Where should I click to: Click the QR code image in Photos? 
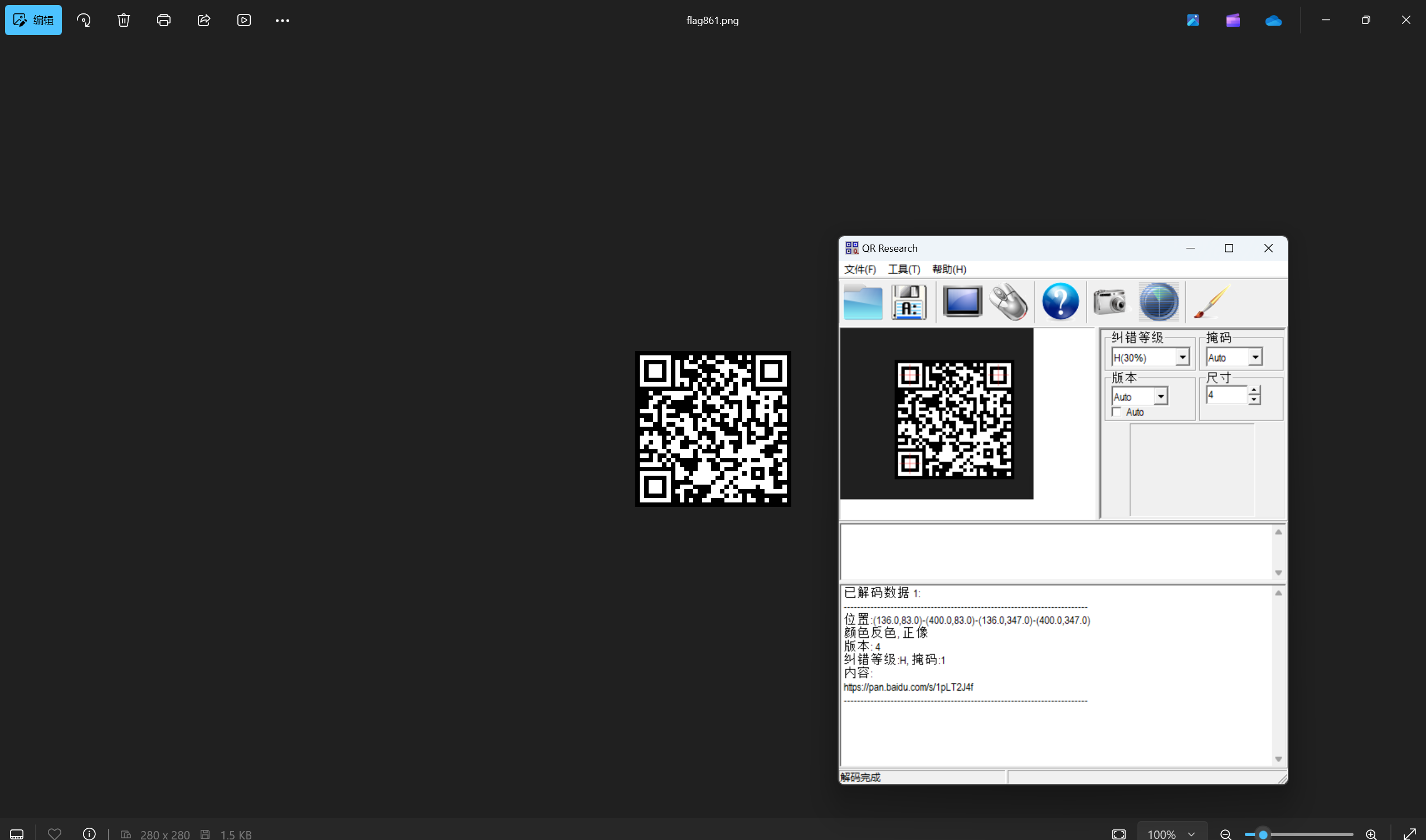(x=713, y=428)
